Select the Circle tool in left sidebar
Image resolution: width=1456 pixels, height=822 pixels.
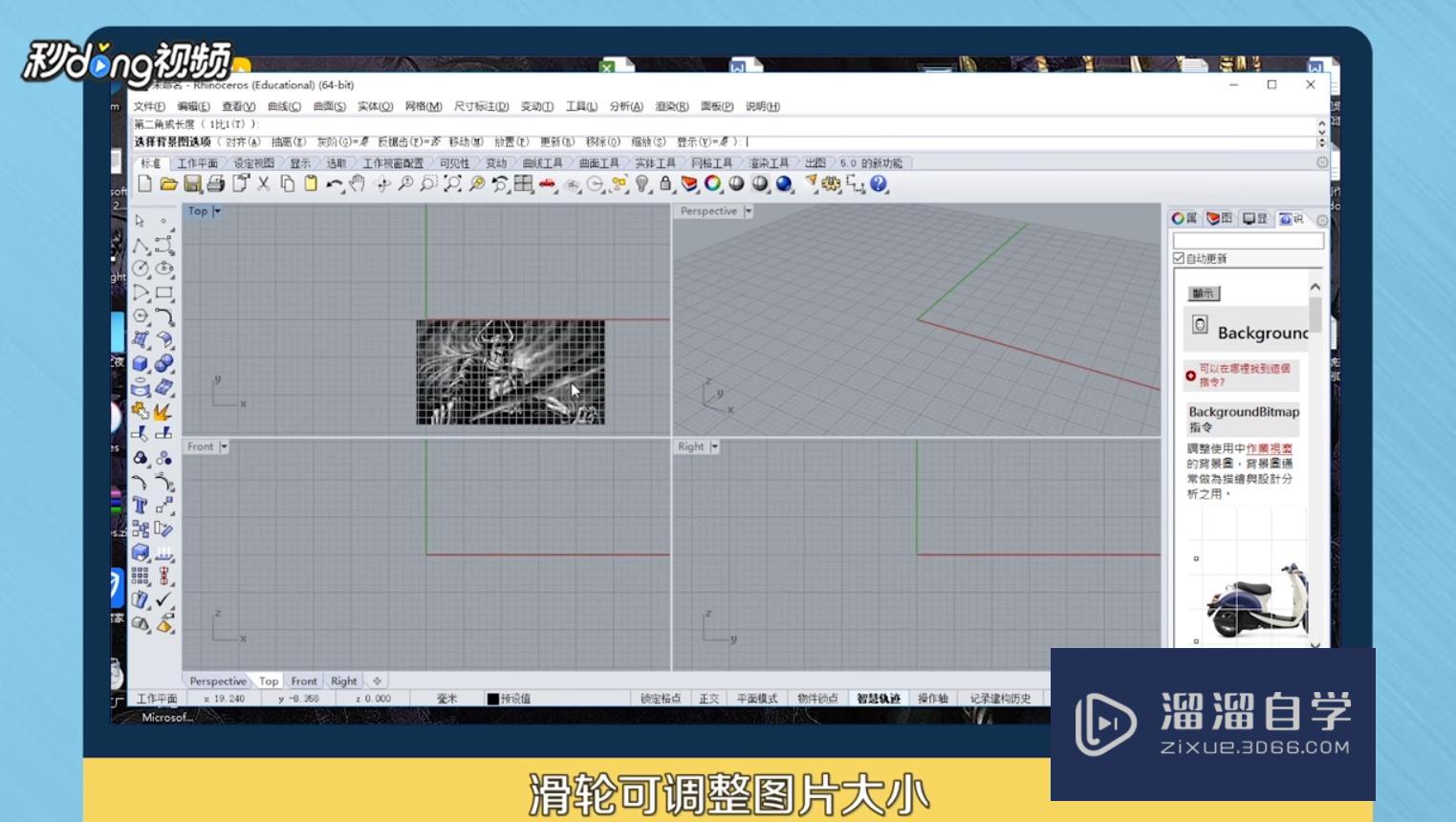pyautogui.click(x=141, y=270)
